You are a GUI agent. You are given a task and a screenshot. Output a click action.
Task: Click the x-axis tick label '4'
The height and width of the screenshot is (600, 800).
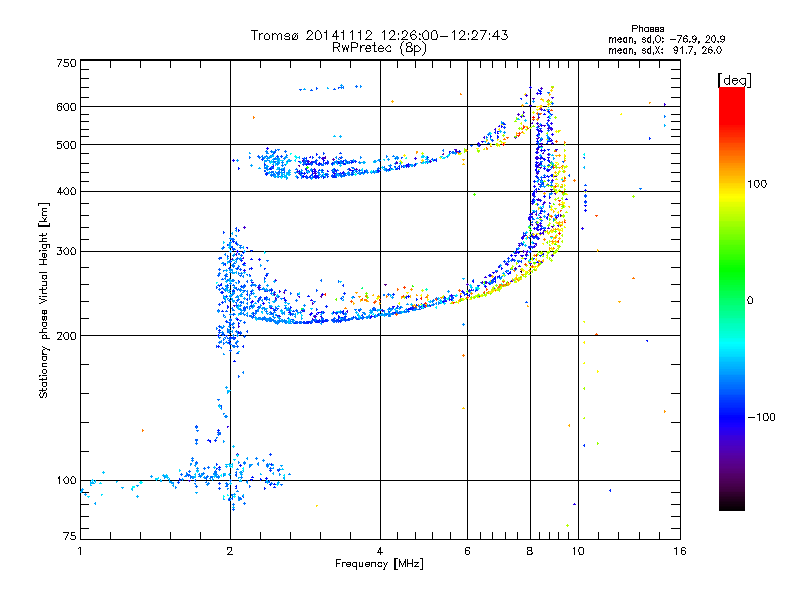[x=380, y=551]
